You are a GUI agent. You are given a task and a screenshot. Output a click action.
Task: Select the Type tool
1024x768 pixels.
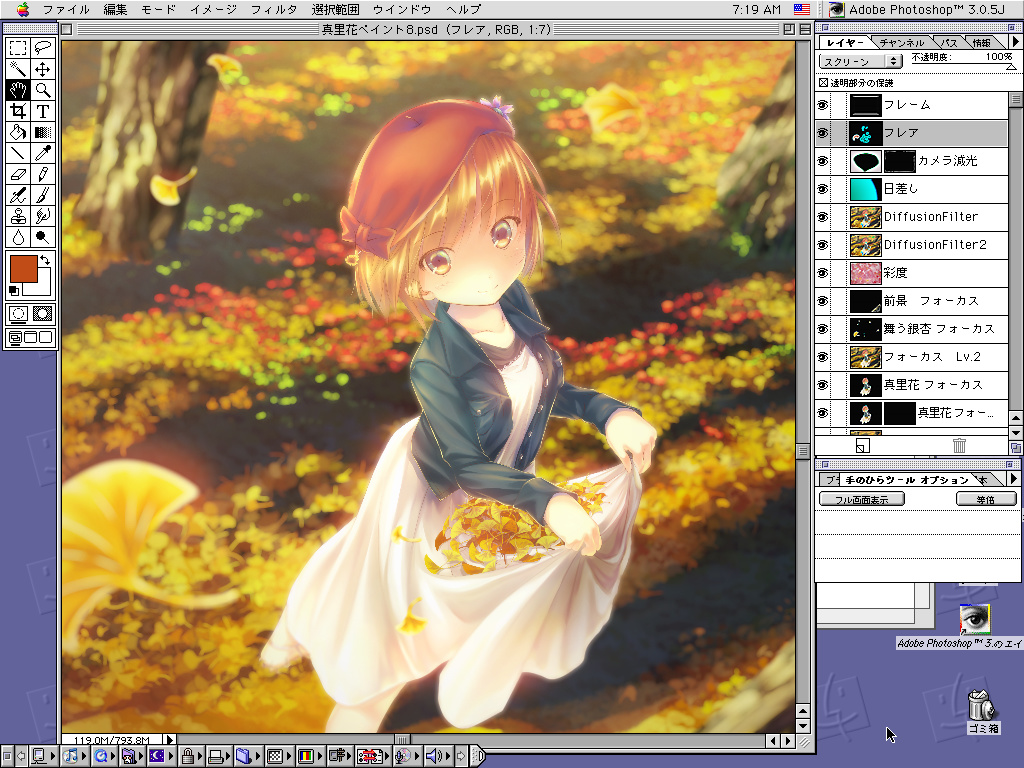click(43, 111)
